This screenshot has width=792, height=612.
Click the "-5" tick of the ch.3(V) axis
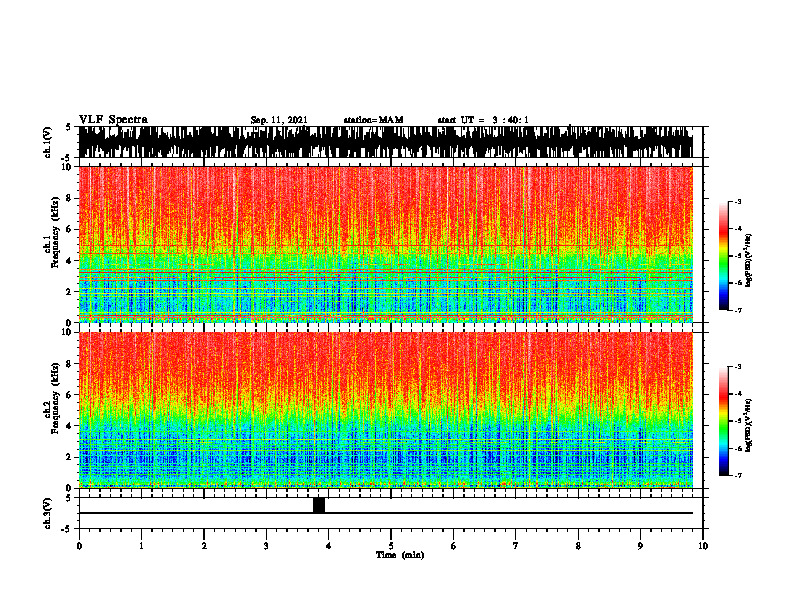click(67, 529)
